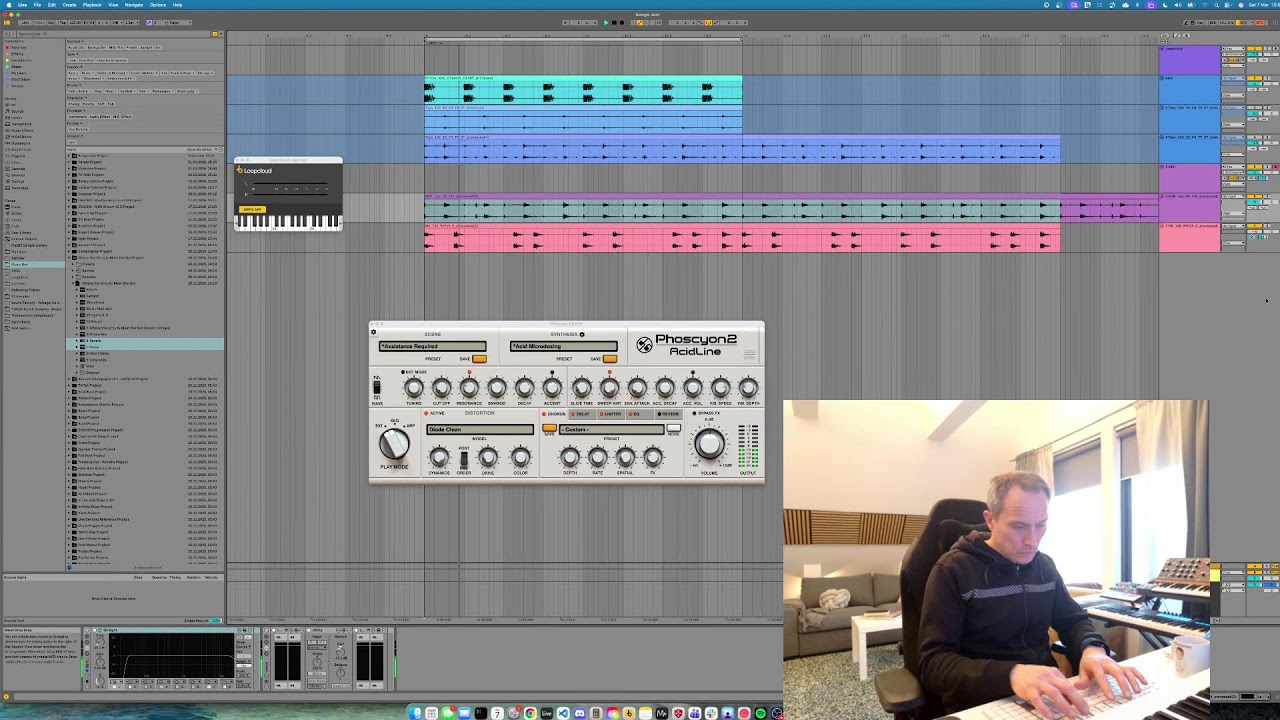Open the Create menu in menu bar
The width and height of the screenshot is (1280, 720).
click(x=69, y=4)
